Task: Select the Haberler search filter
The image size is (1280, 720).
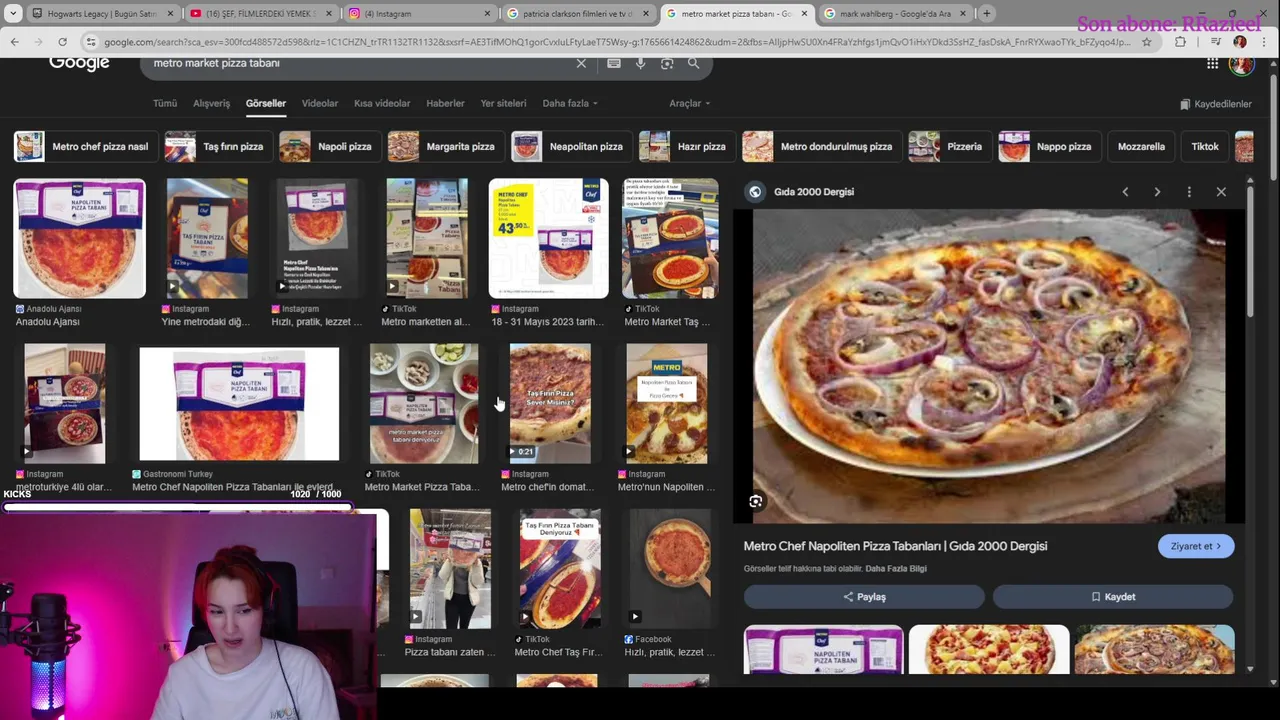Action: click(x=445, y=103)
